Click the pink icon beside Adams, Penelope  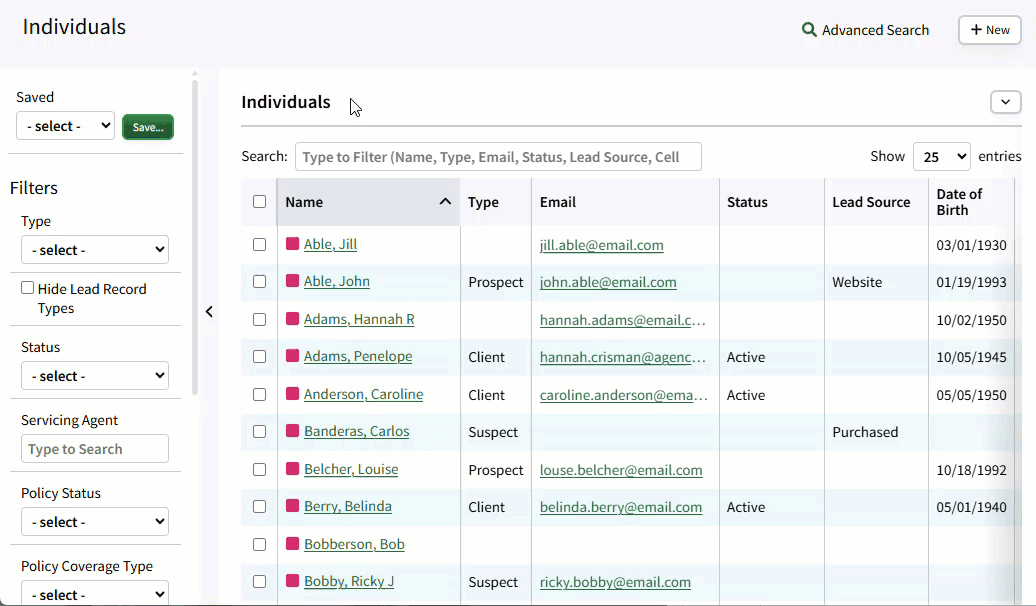click(292, 356)
